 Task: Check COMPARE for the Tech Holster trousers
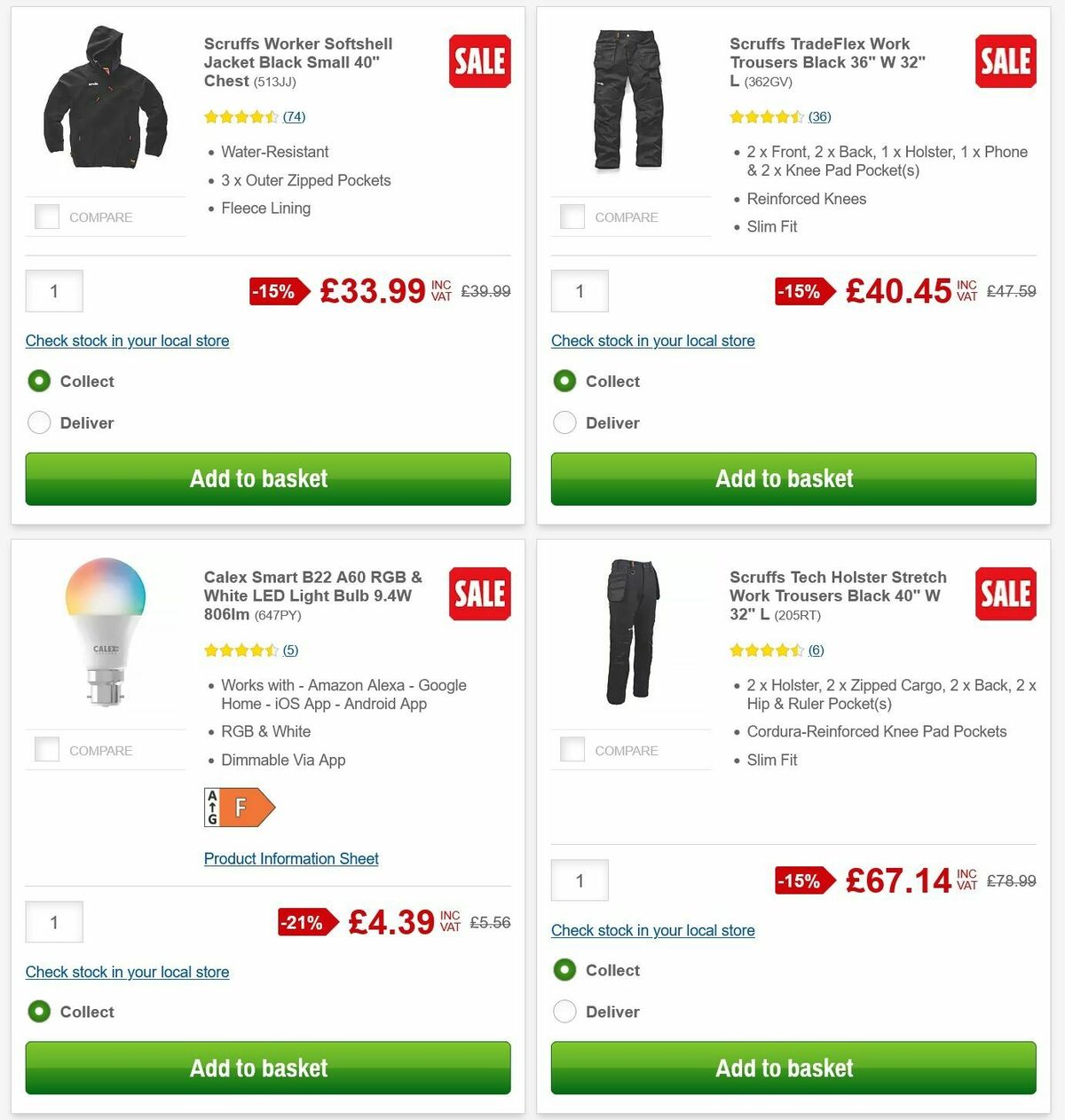point(572,749)
